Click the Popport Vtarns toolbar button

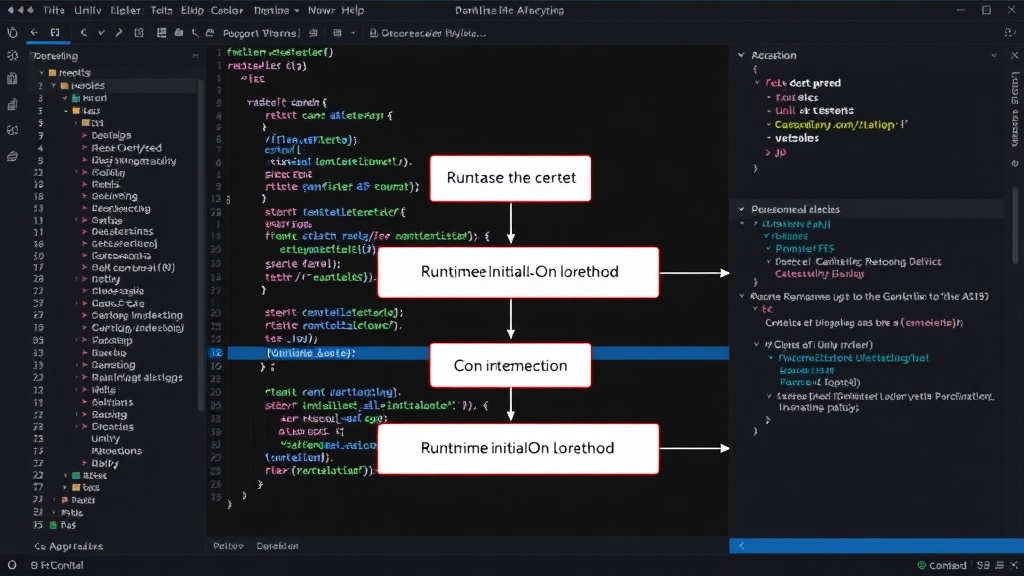tap(261, 33)
